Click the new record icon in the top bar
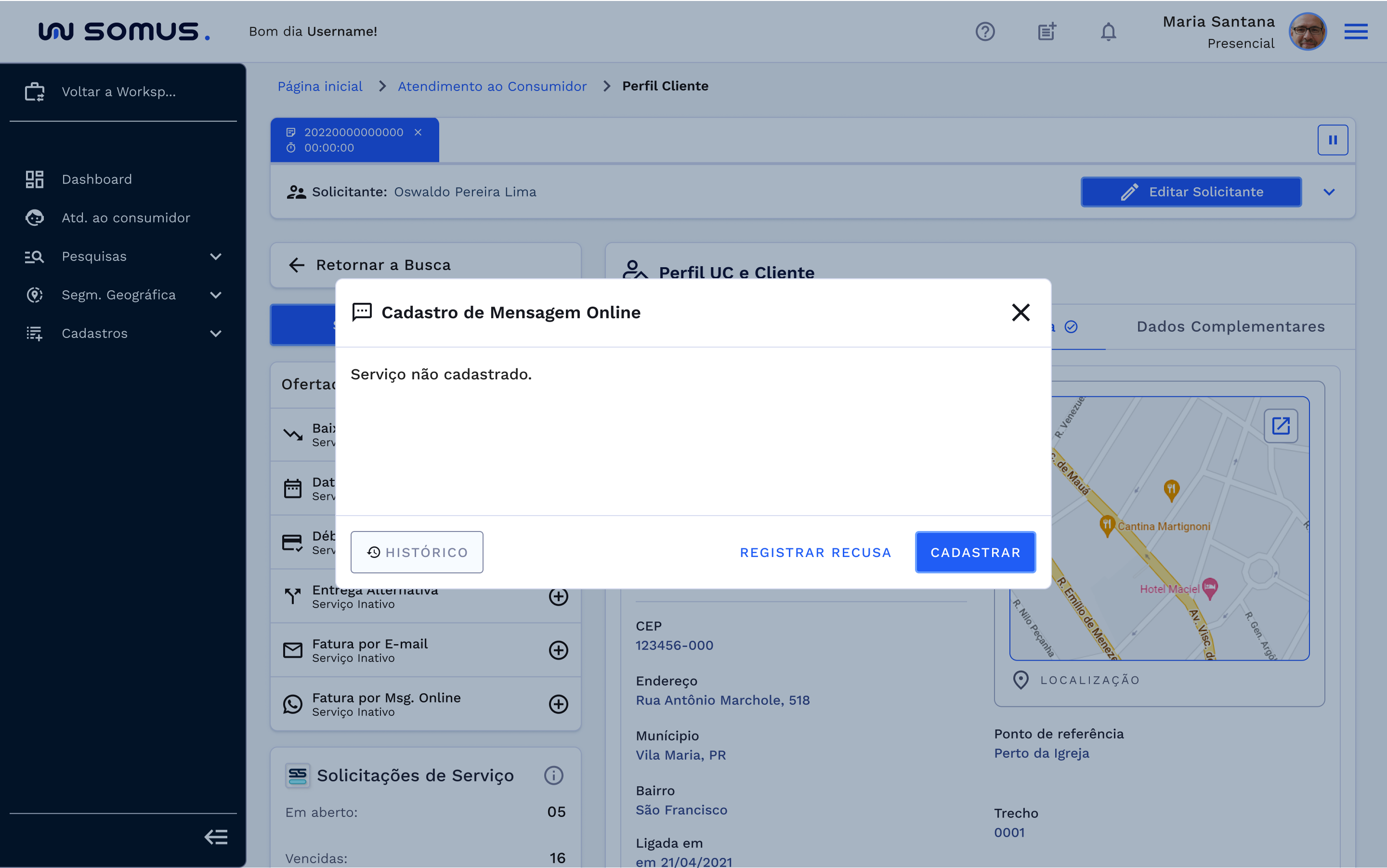Image resolution: width=1387 pixels, height=868 pixels. (x=1047, y=32)
